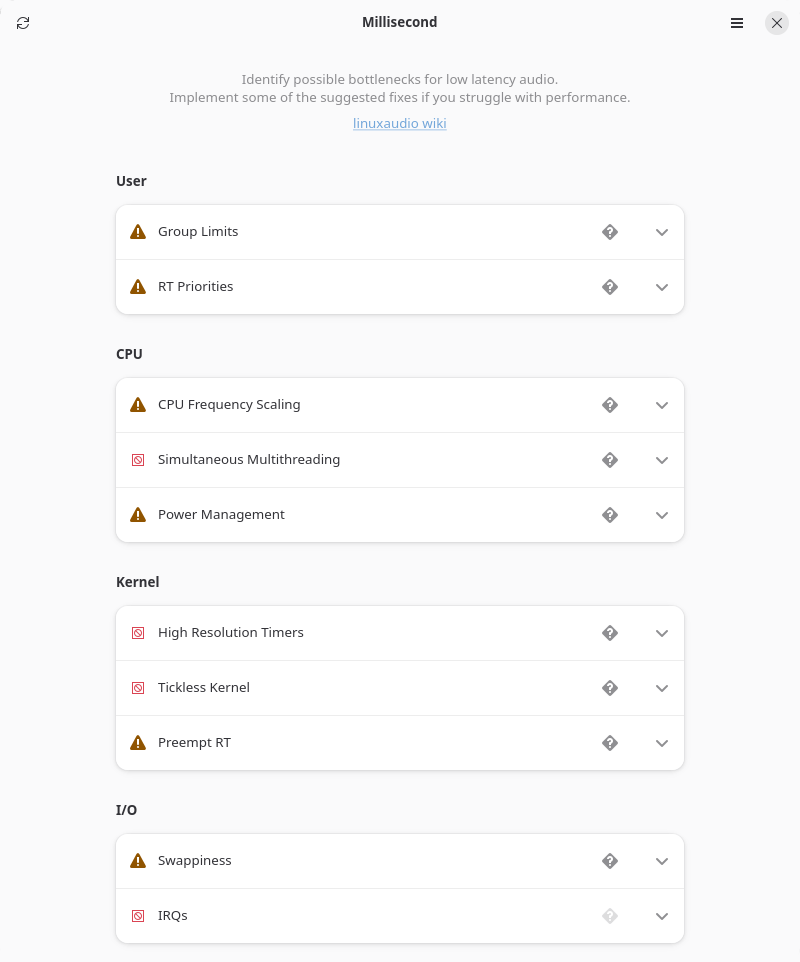Select the Preempt RT row label

click(x=194, y=743)
